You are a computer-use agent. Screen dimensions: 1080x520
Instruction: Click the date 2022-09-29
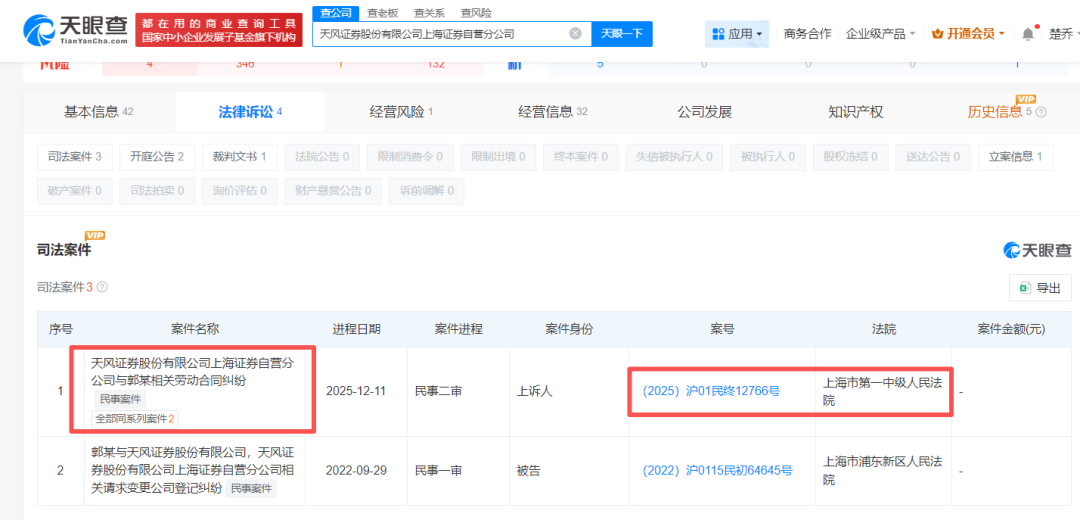(x=355, y=471)
